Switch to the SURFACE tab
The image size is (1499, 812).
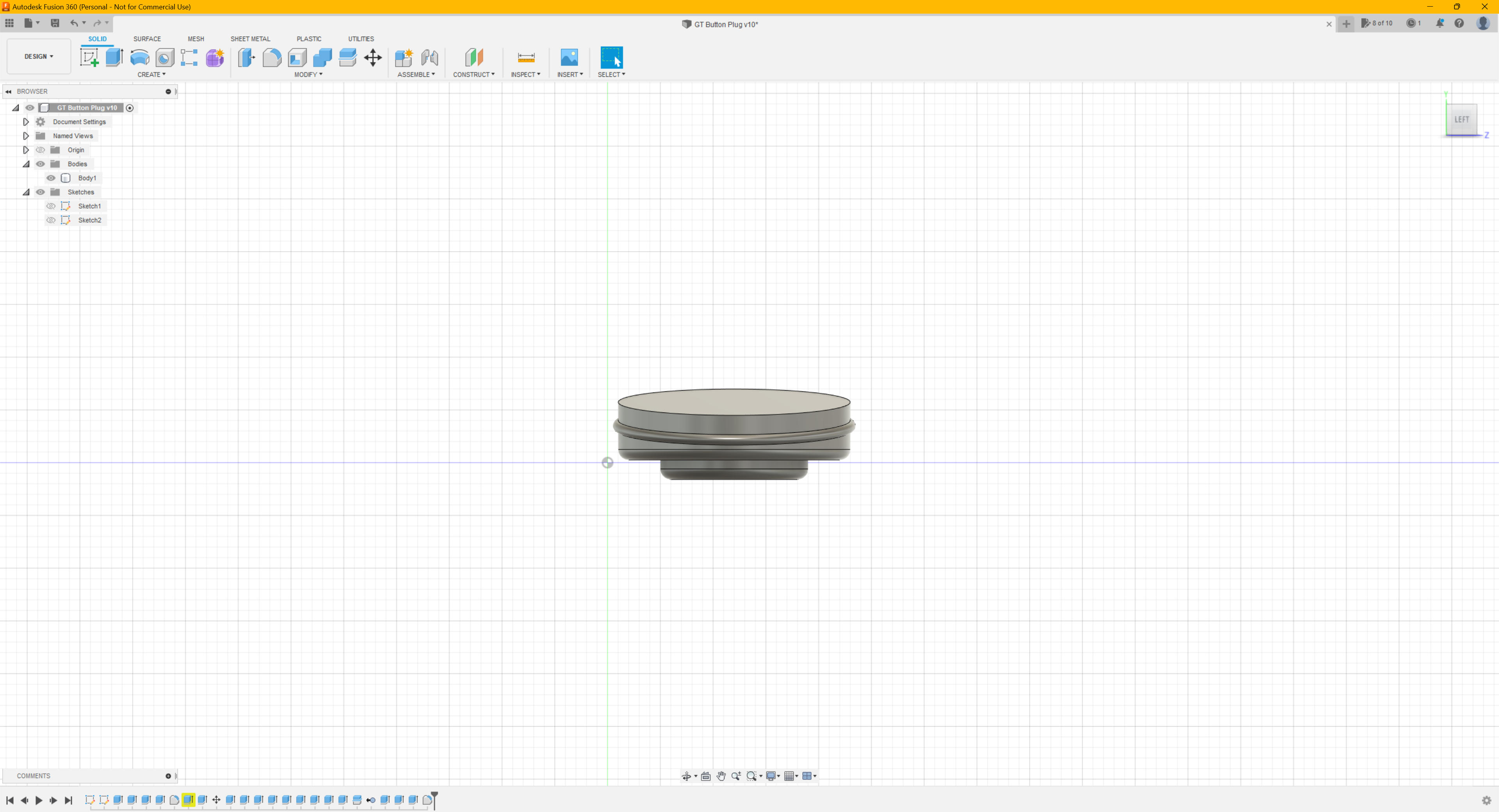pos(147,39)
